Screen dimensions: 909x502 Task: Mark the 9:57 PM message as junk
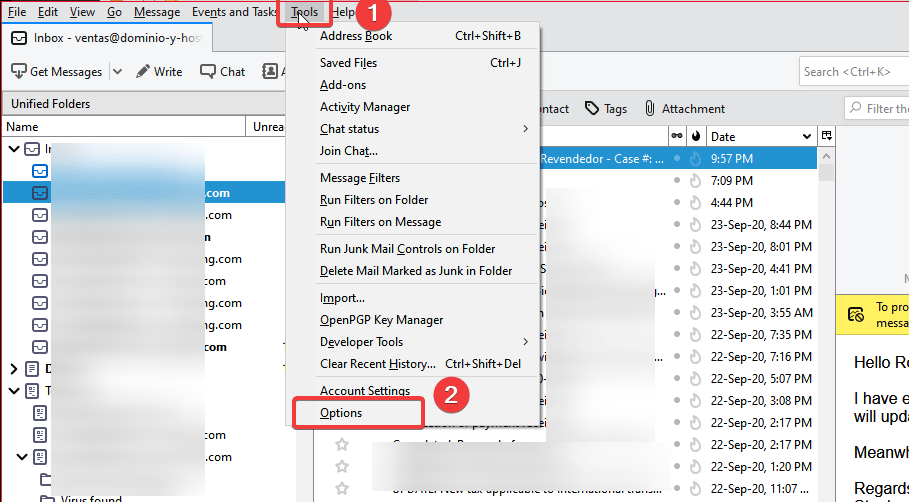point(697,158)
